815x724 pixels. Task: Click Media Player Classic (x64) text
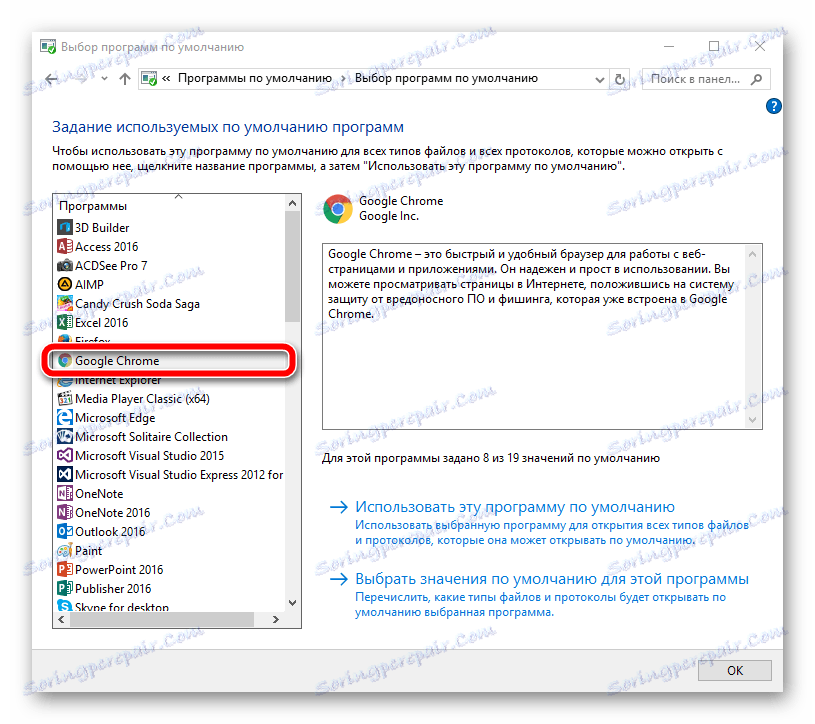tap(142, 399)
